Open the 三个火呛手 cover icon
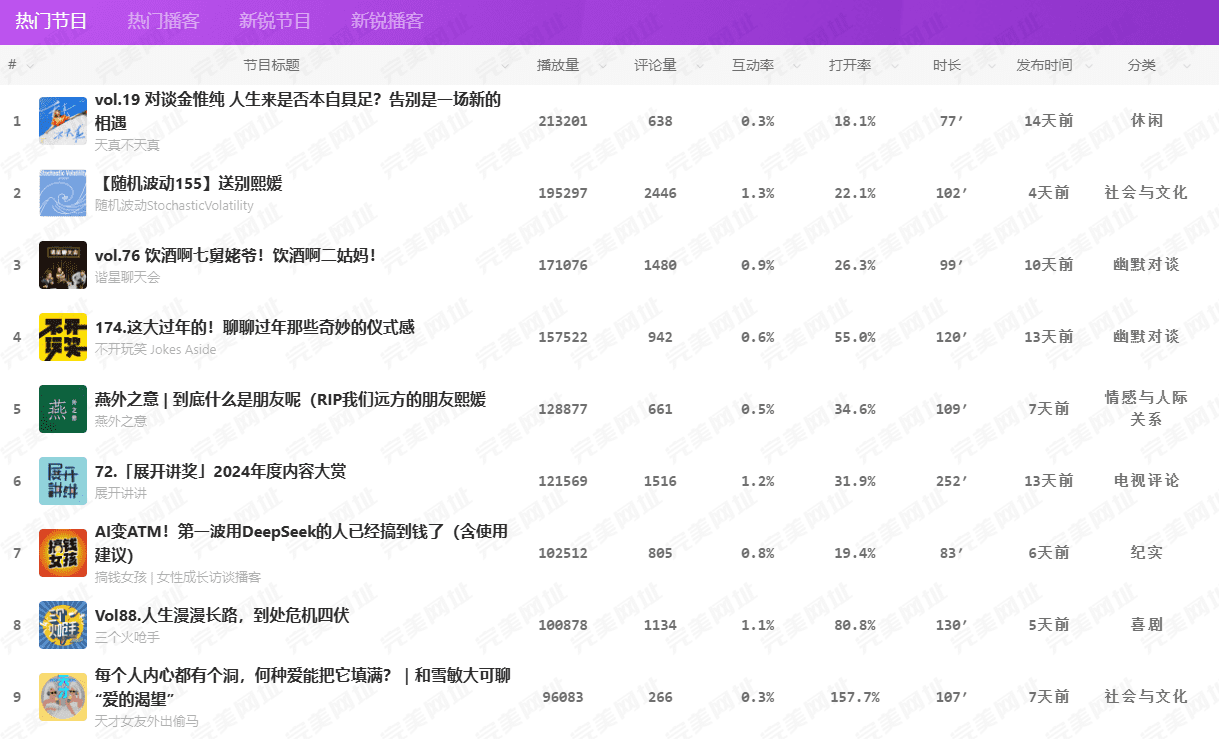The width and height of the screenshot is (1219, 739). 63,625
